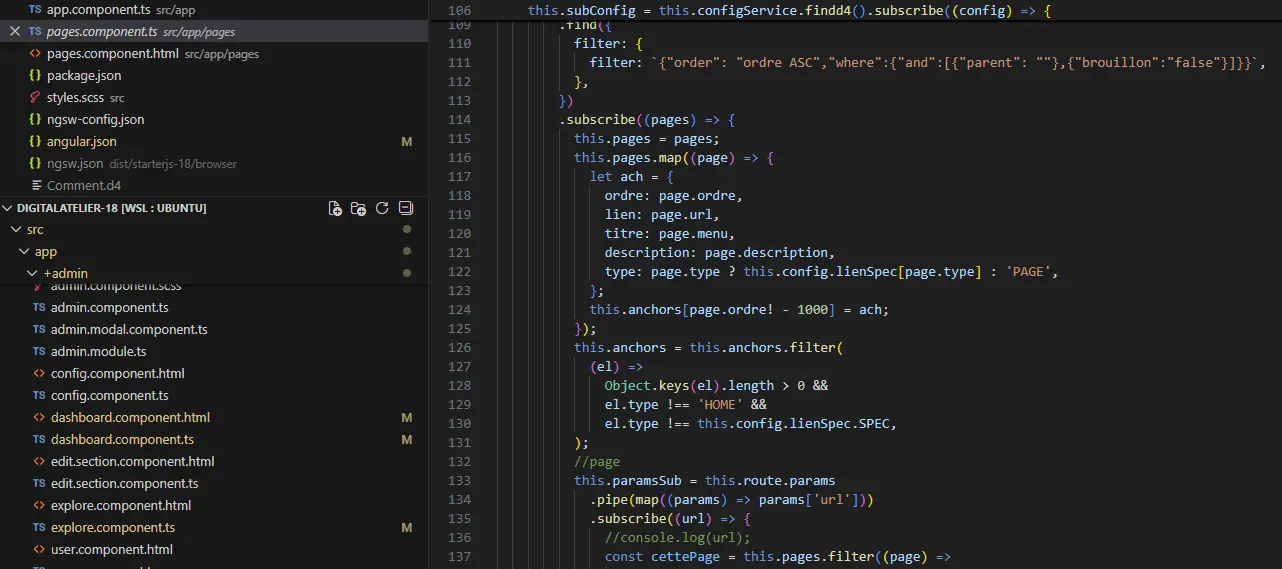Open Comment.d4 from open editors

pyautogui.click(x=84, y=185)
